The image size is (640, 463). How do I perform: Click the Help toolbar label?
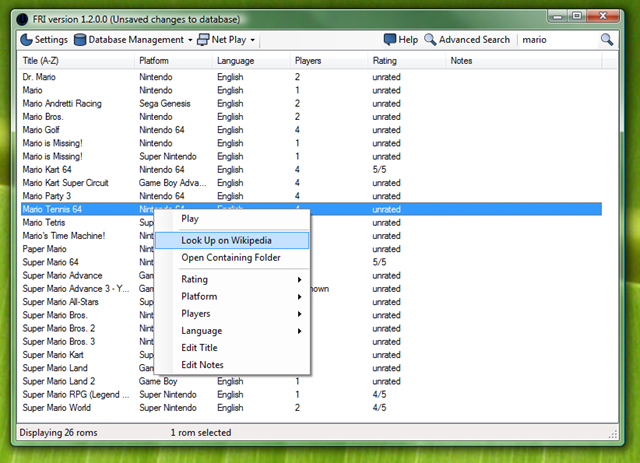pyautogui.click(x=408, y=40)
